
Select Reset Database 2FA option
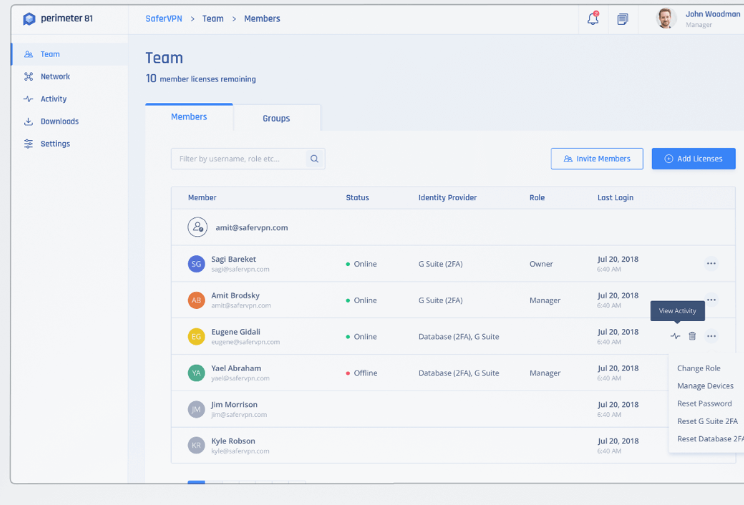710,439
